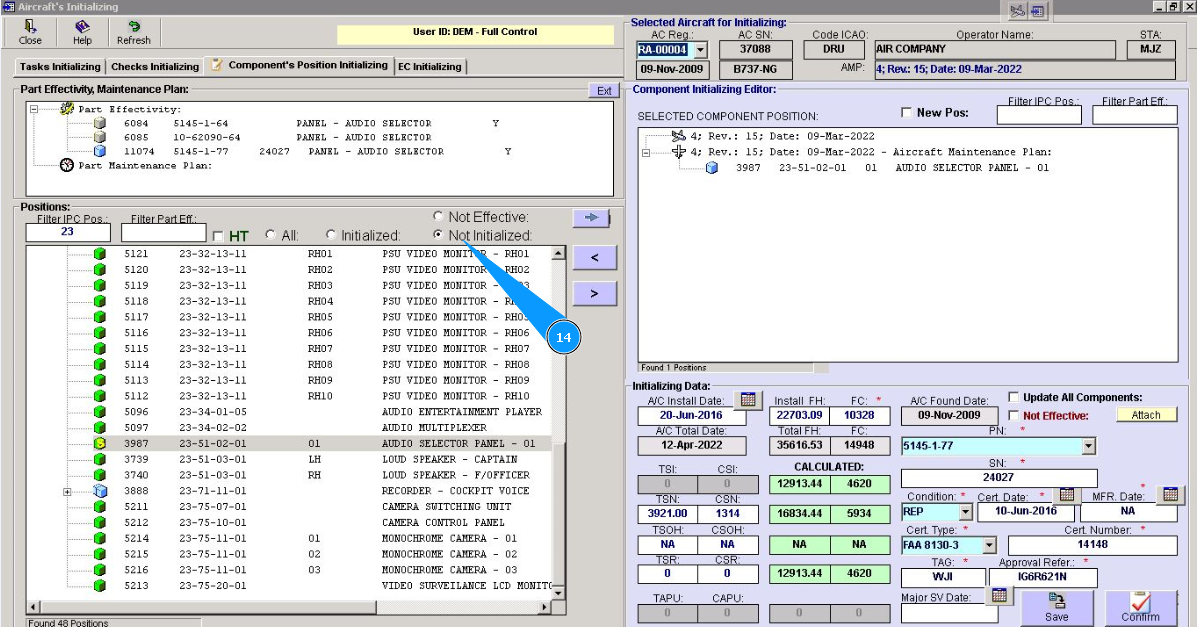
Task: Click the Confirm checkmark button
Action: point(1140,608)
